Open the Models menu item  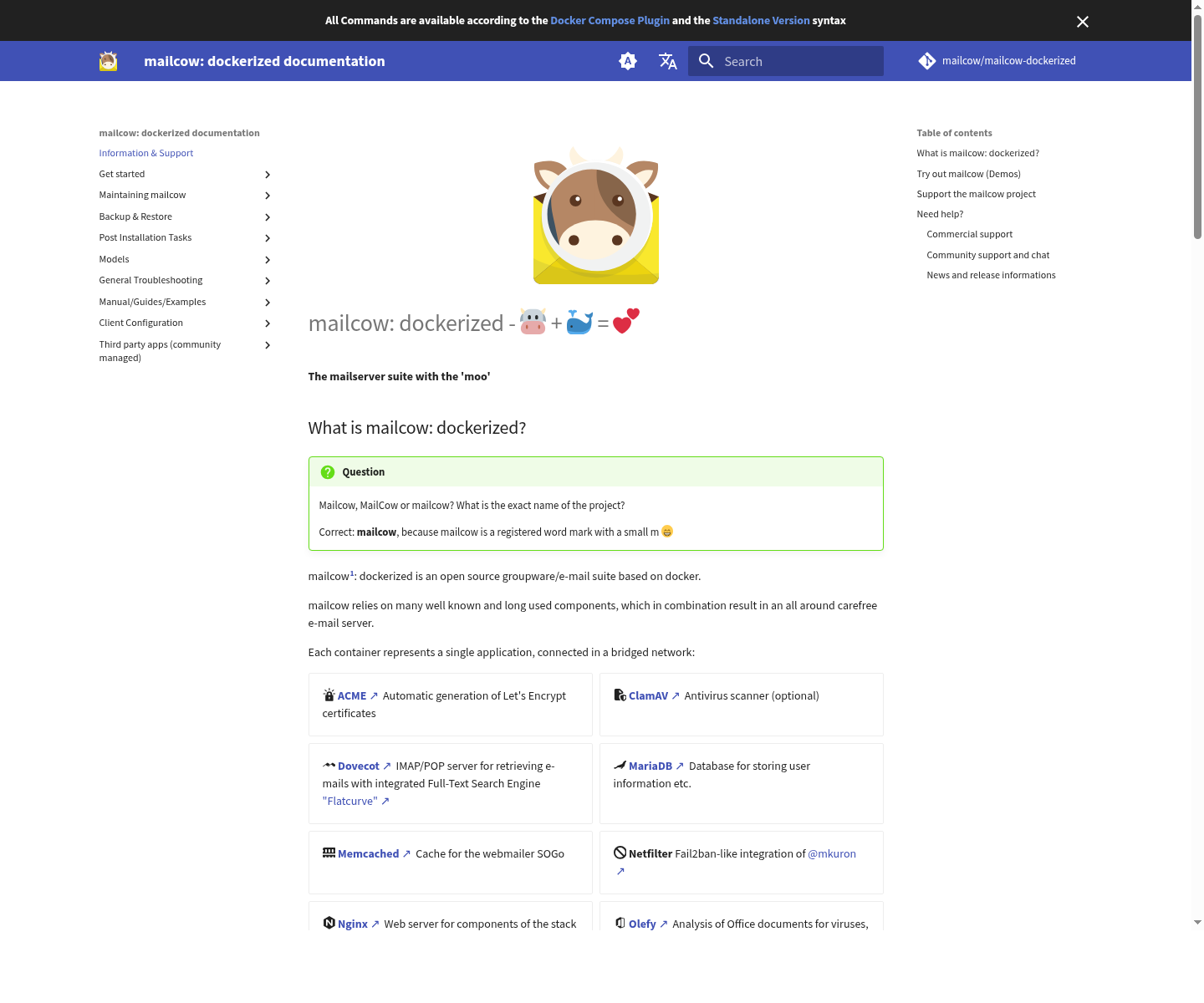pos(114,259)
